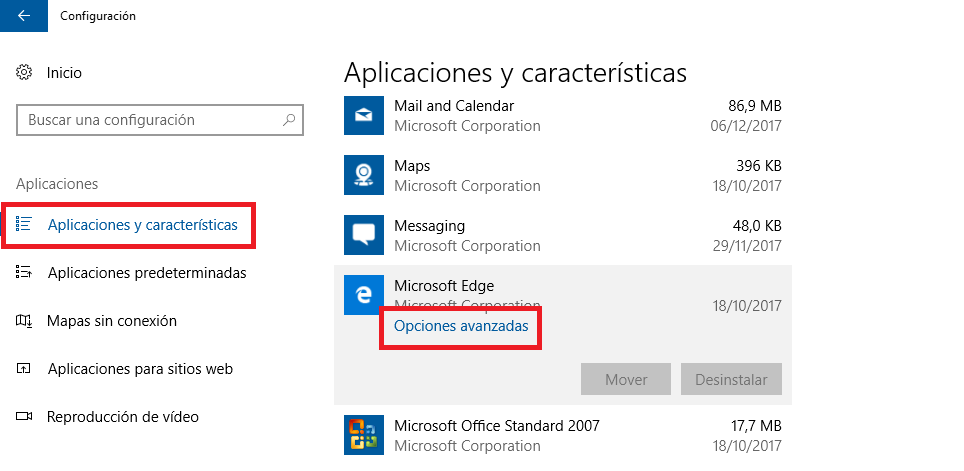Image resolution: width=964 pixels, height=471 pixels.
Task: Click the Aplicaciones predeterminadas icon
Action: click(x=23, y=272)
